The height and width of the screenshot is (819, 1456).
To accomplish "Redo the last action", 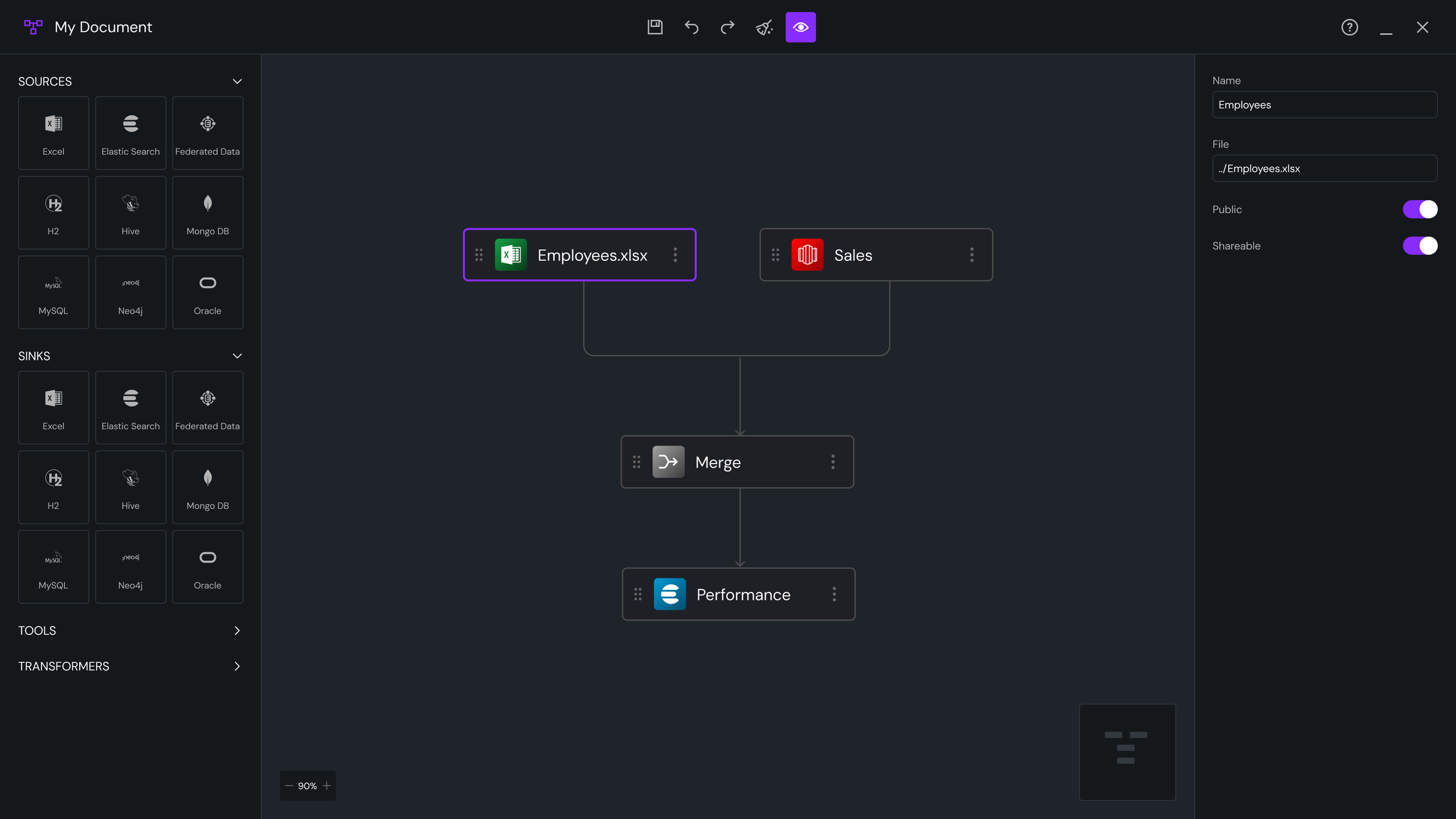I will coord(727,27).
